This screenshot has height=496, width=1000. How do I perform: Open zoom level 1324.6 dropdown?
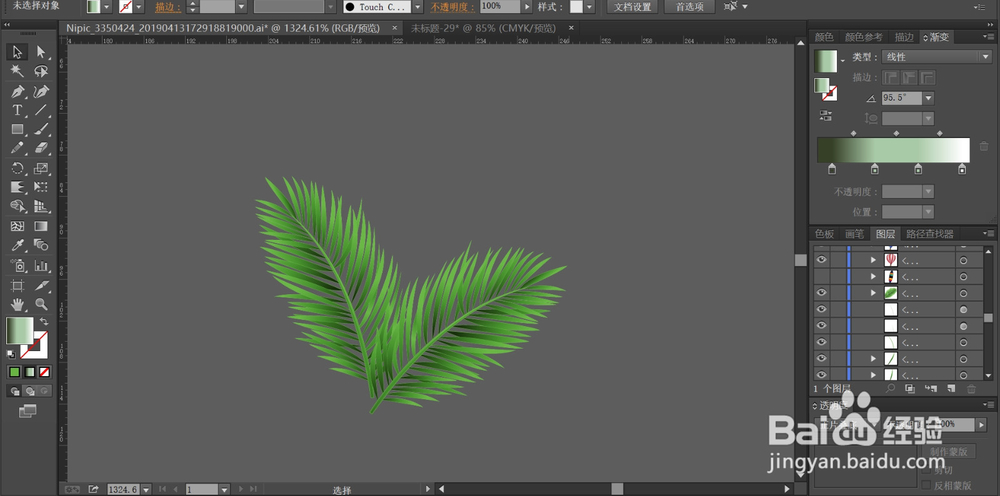[x=145, y=489]
